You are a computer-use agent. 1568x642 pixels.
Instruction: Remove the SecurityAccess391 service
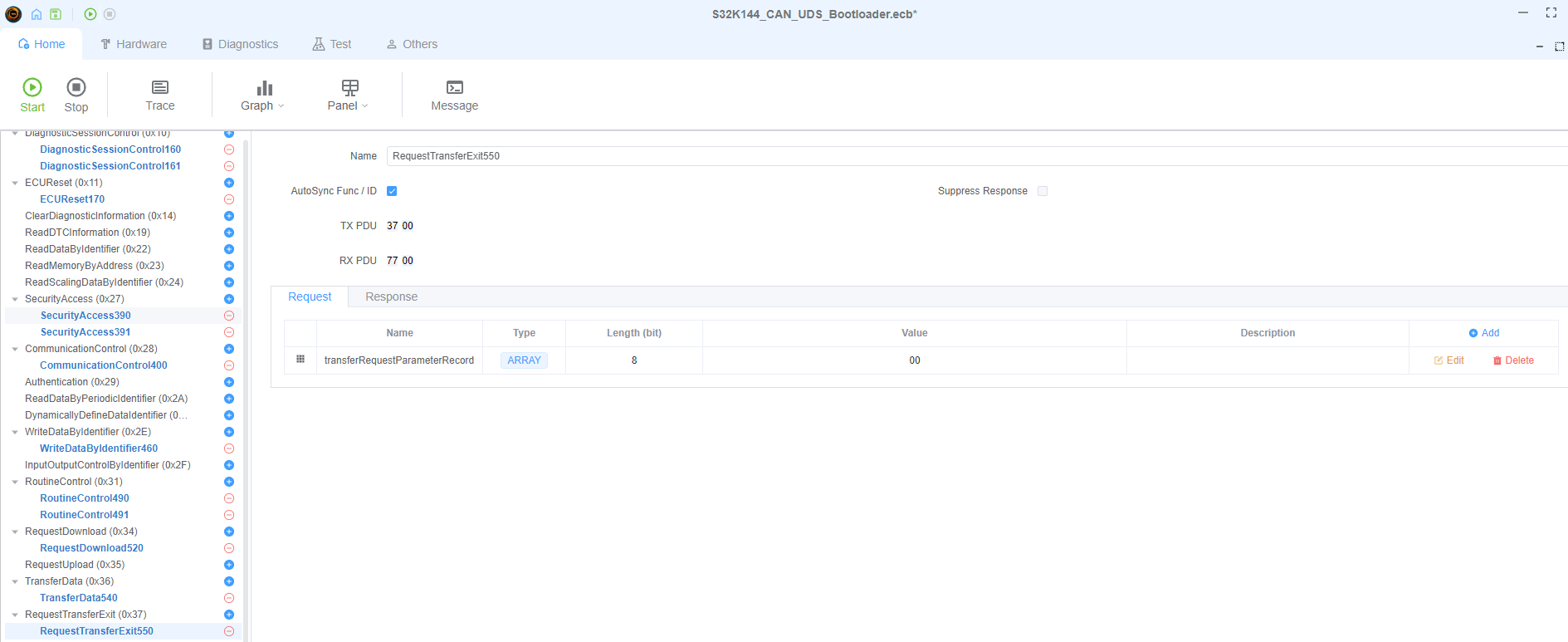pyautogui.click(x=229, y=332)
